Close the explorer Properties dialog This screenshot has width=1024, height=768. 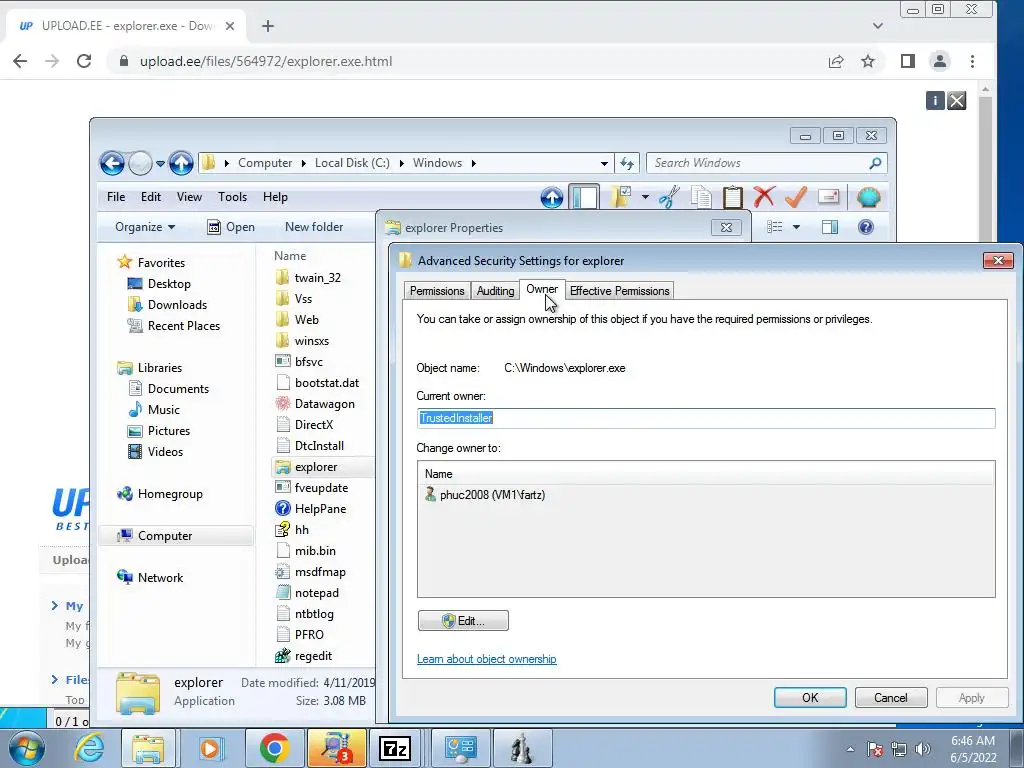point(726,227)
